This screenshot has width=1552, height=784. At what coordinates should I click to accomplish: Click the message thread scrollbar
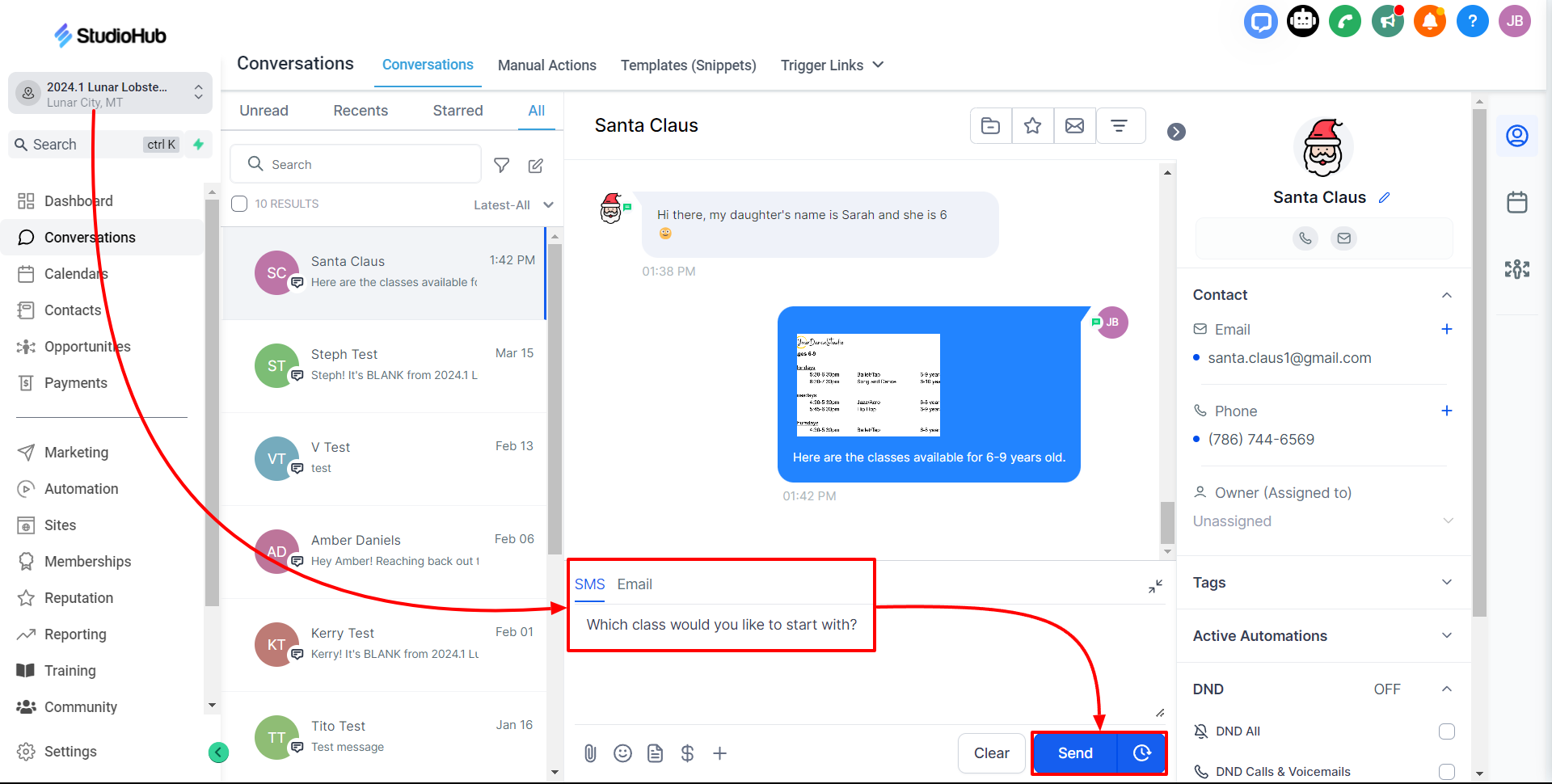coord(1167,522)
